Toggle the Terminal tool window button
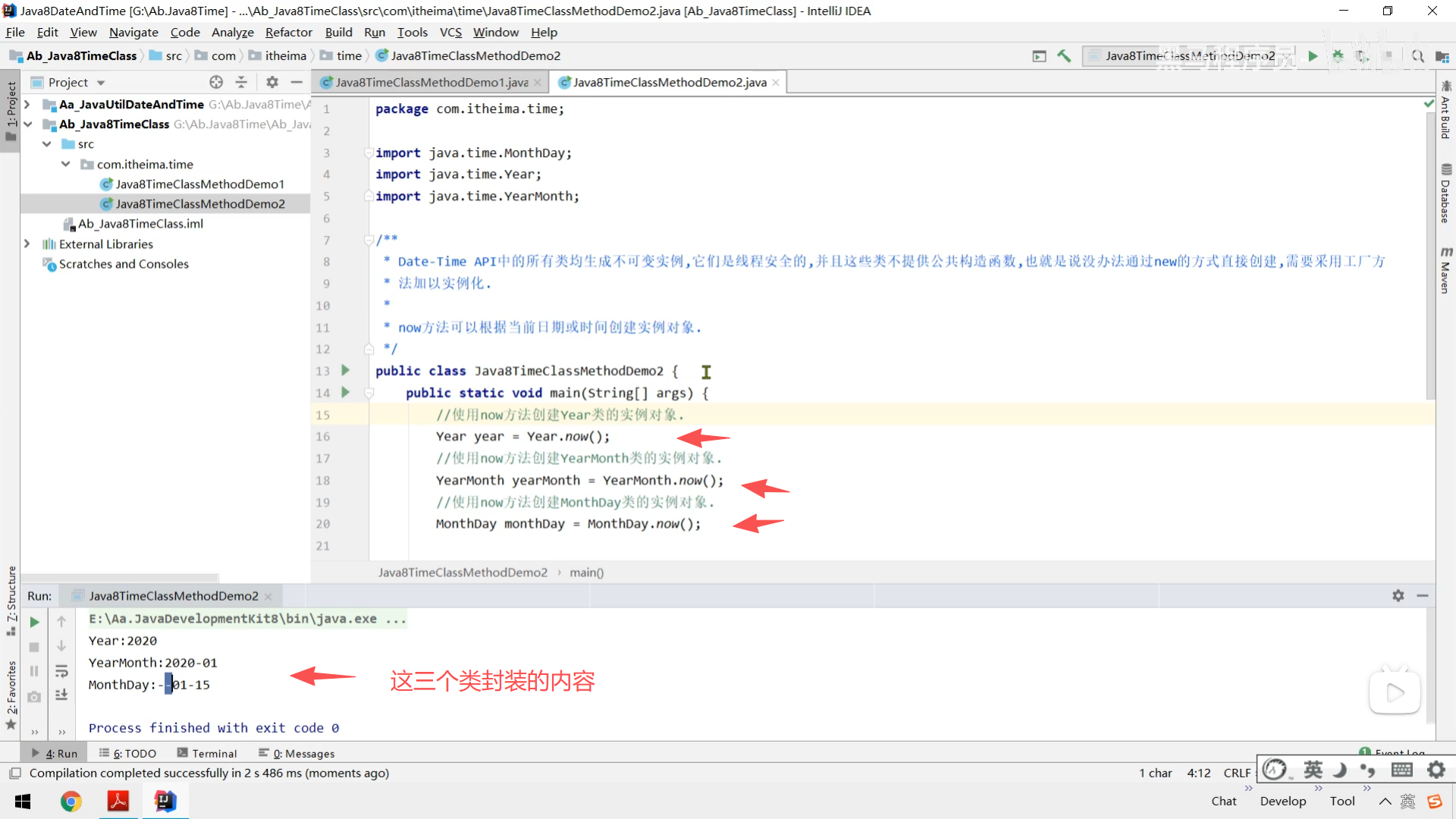 point(207,753)
